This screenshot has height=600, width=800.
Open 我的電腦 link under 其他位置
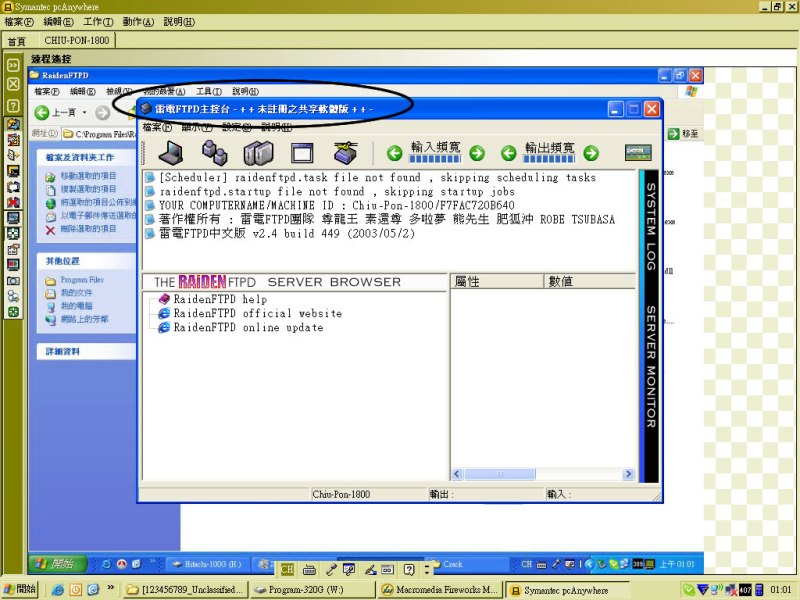click(77, 306)
